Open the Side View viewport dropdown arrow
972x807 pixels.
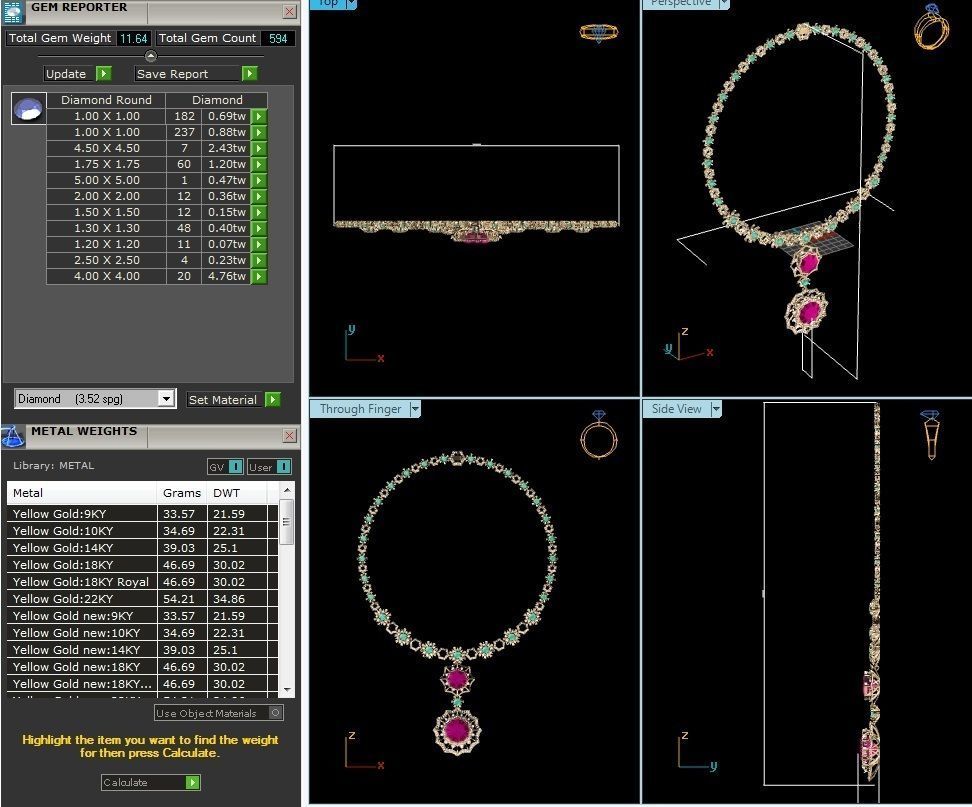[716, 409]
